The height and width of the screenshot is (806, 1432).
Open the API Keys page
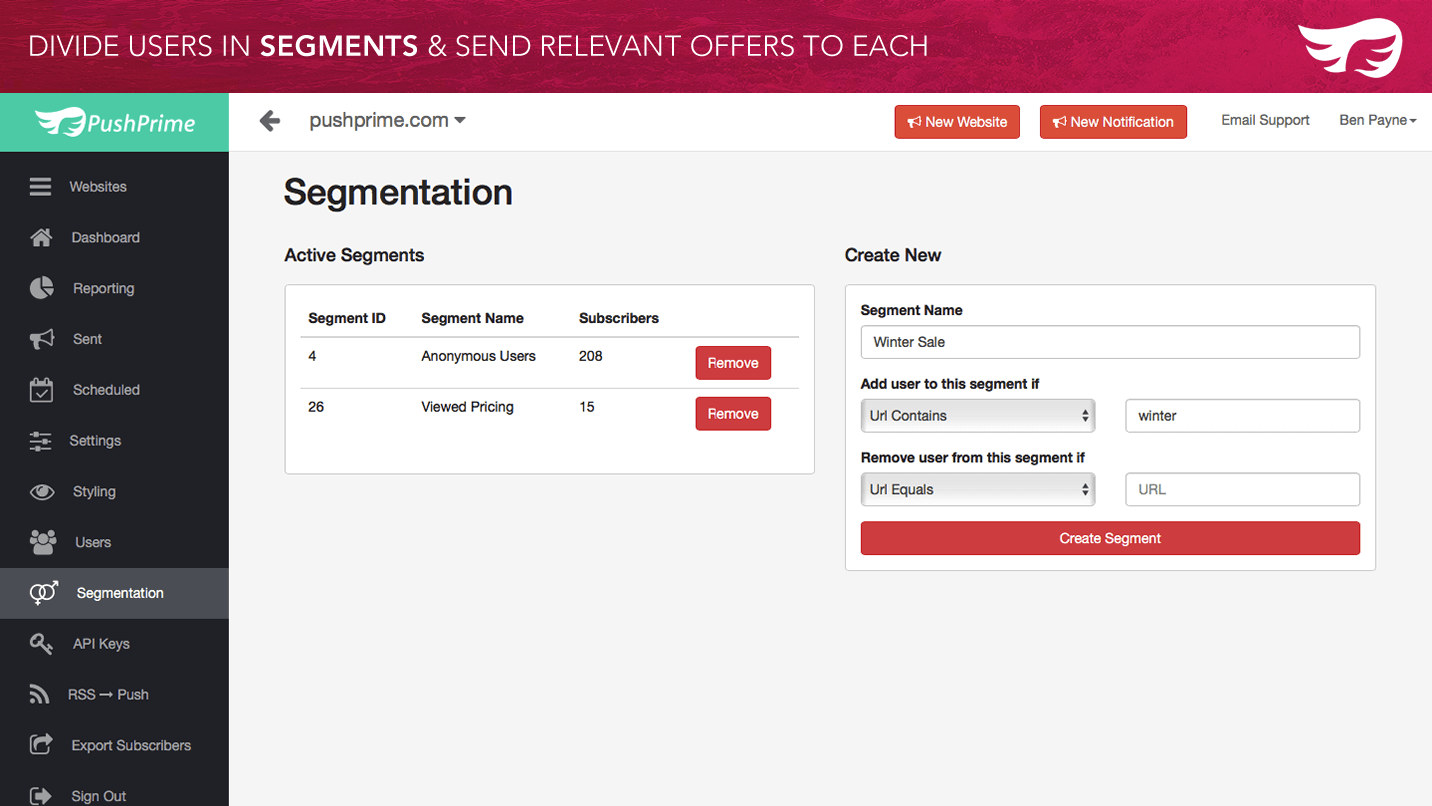coord(101,644)
